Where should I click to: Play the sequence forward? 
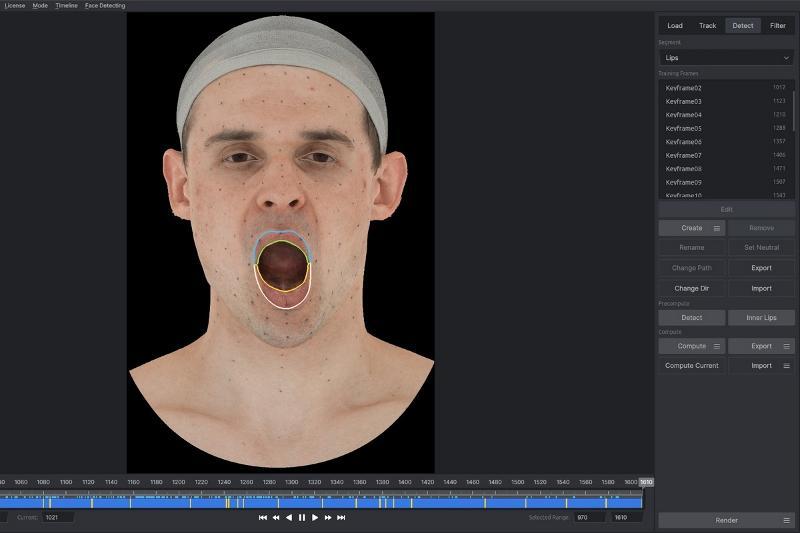(x=315, y=518)
